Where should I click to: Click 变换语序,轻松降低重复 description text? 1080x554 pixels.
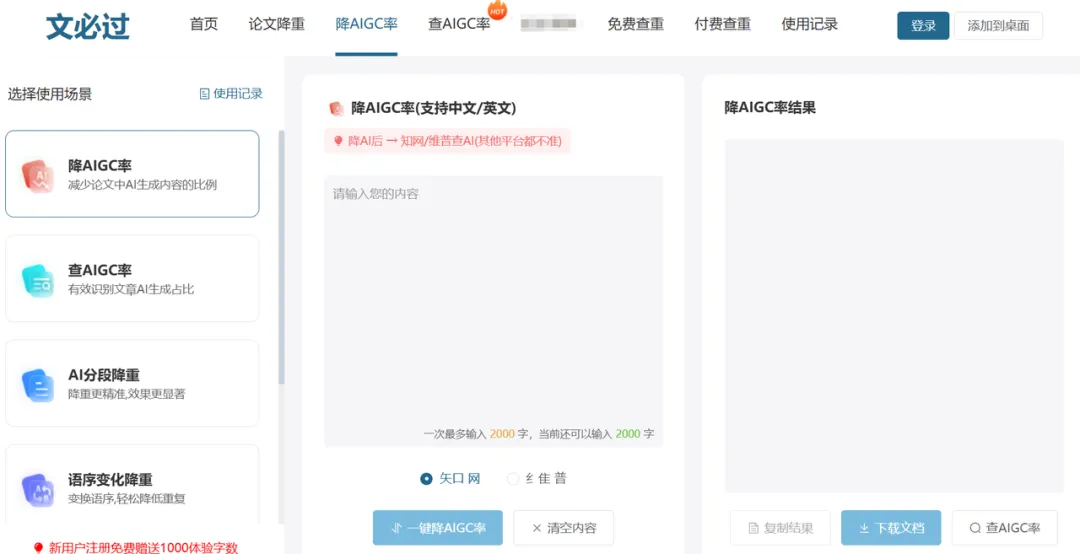point(127,498)
